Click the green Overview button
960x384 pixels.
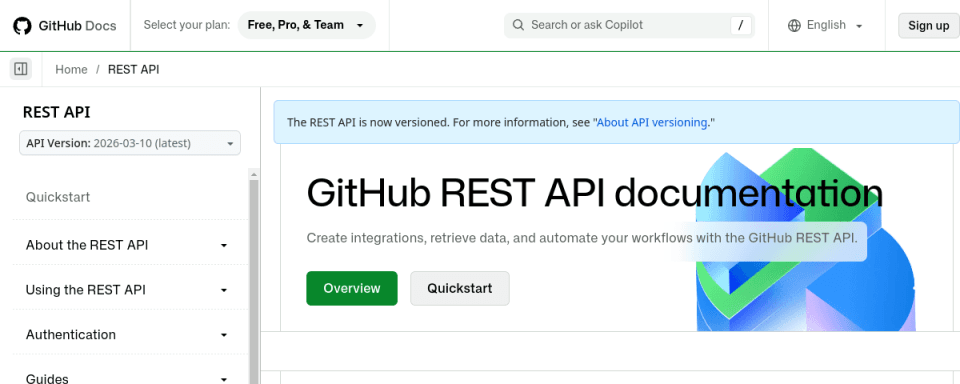[x=351, y=288]
